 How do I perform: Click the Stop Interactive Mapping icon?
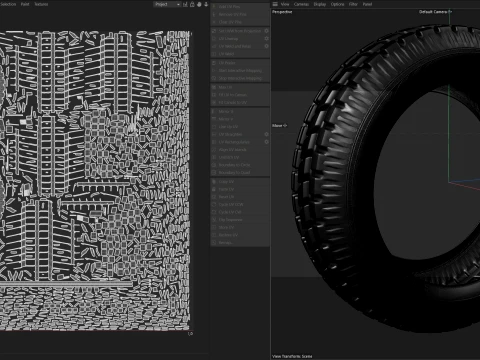[214, 78]
